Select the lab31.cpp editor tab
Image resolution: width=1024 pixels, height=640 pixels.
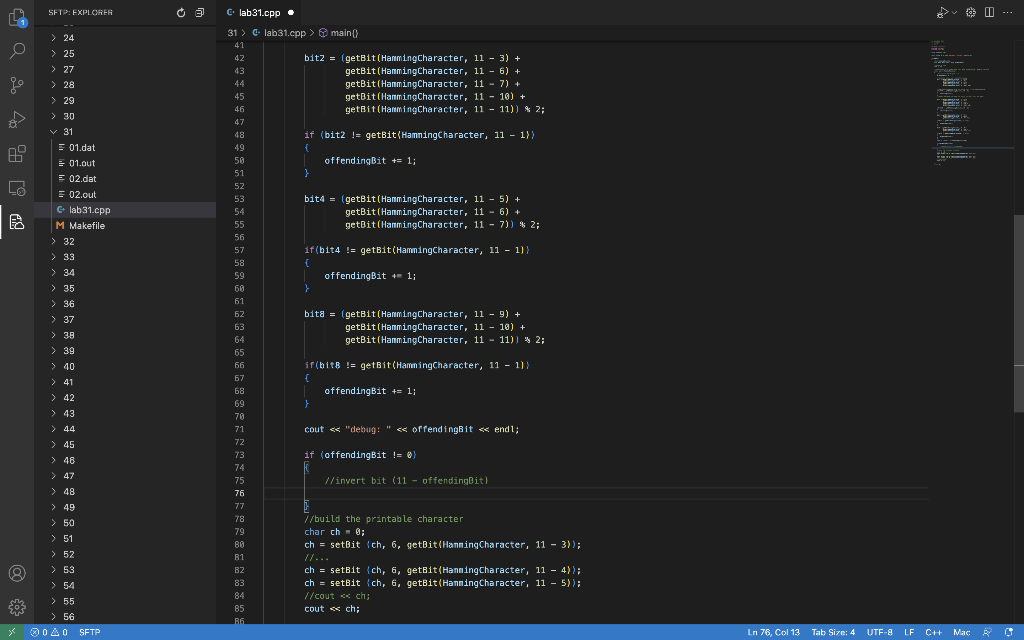[x=257, y=12]
